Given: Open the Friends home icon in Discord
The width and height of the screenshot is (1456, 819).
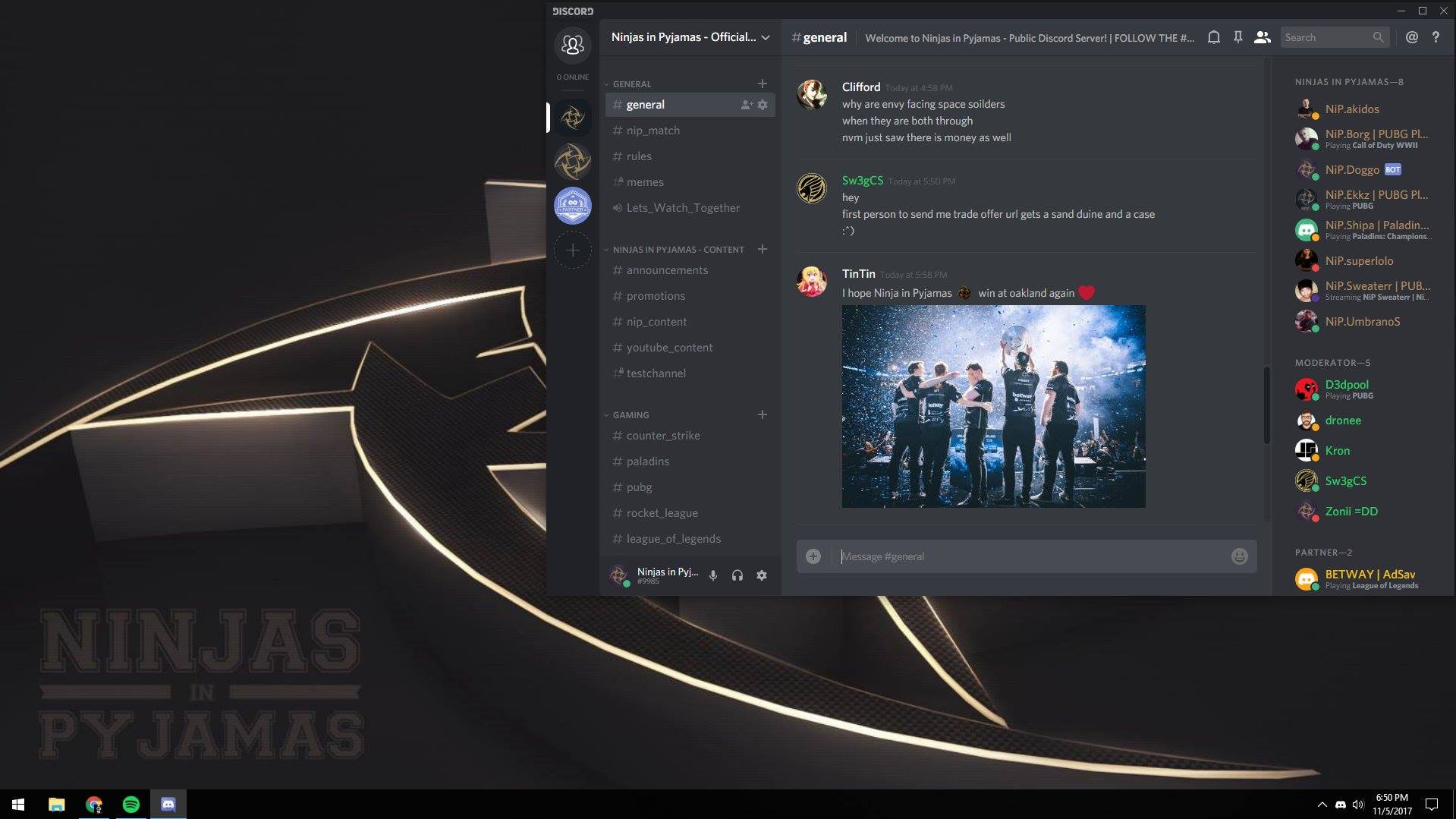Looking at the screenshot, I should click(x=572, y=45).
